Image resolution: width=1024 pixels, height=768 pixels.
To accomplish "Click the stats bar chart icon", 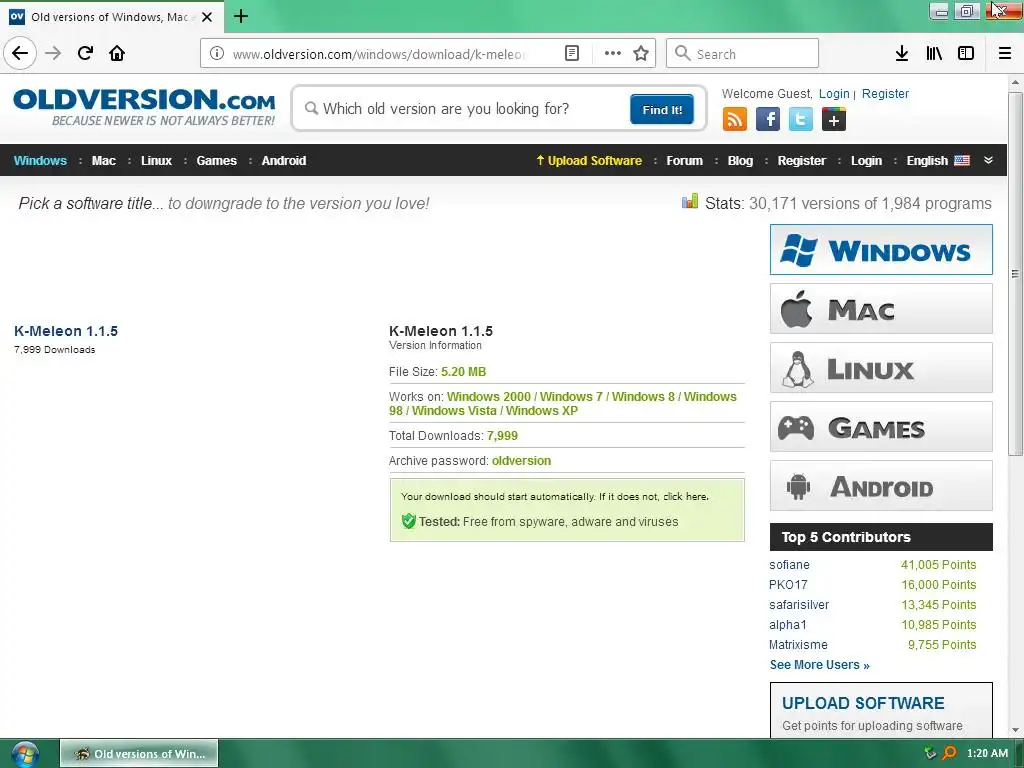I will tap(690, 202).
